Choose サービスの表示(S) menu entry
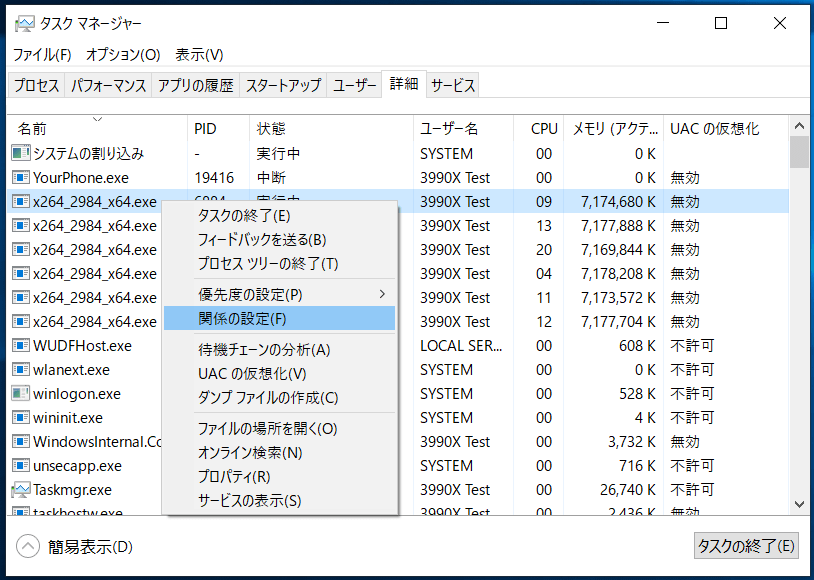This screenshot has width=814, height=580. click(x=279, y=501)
